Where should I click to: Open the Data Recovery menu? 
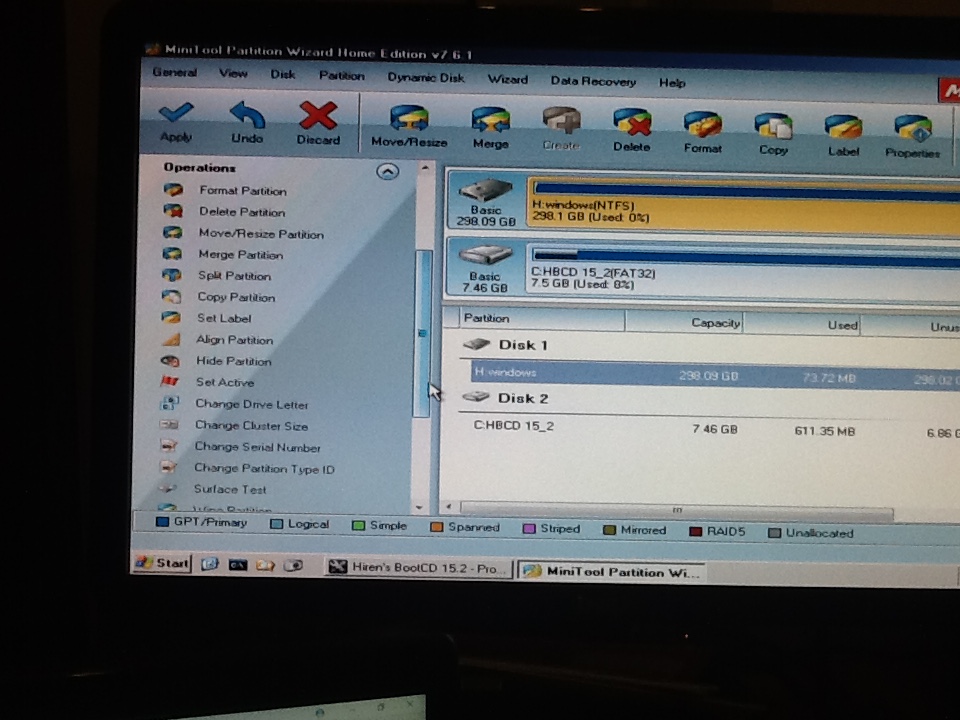click(x=593, y=81)
